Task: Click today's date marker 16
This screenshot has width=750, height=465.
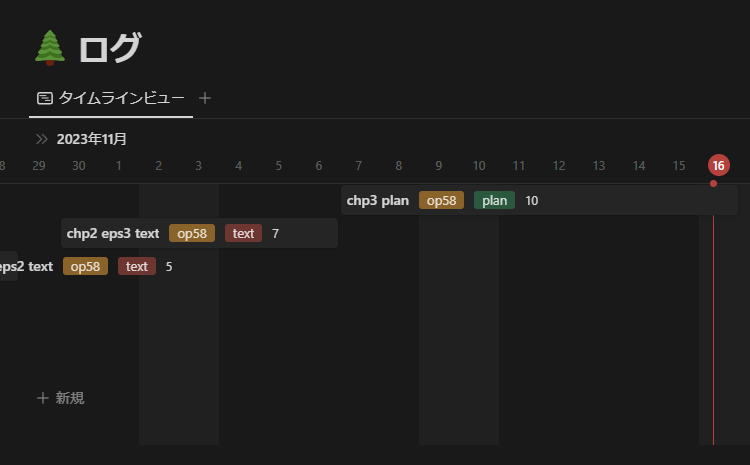Action: pos(718,166)
